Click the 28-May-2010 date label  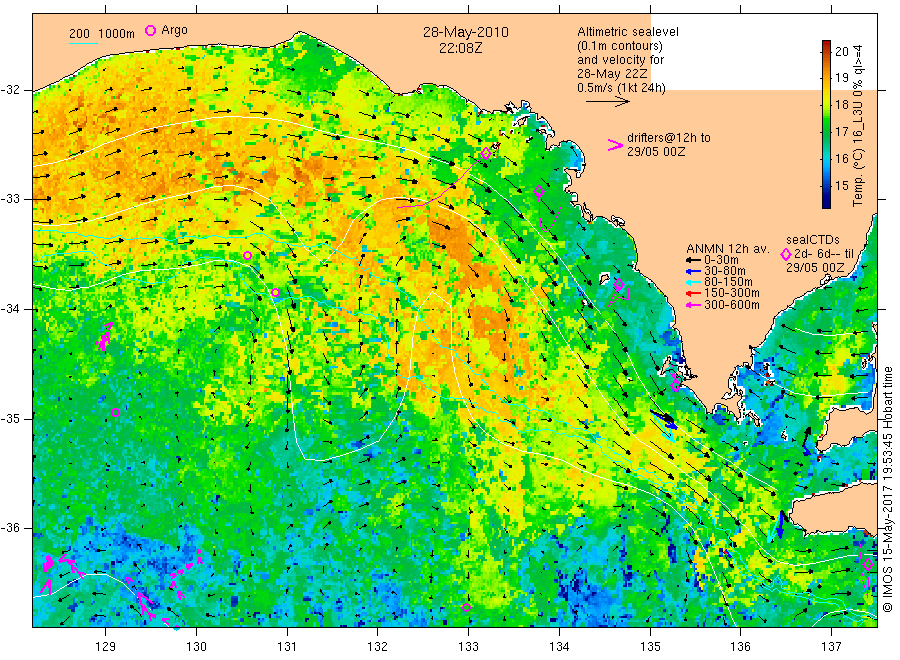[465, 32]
